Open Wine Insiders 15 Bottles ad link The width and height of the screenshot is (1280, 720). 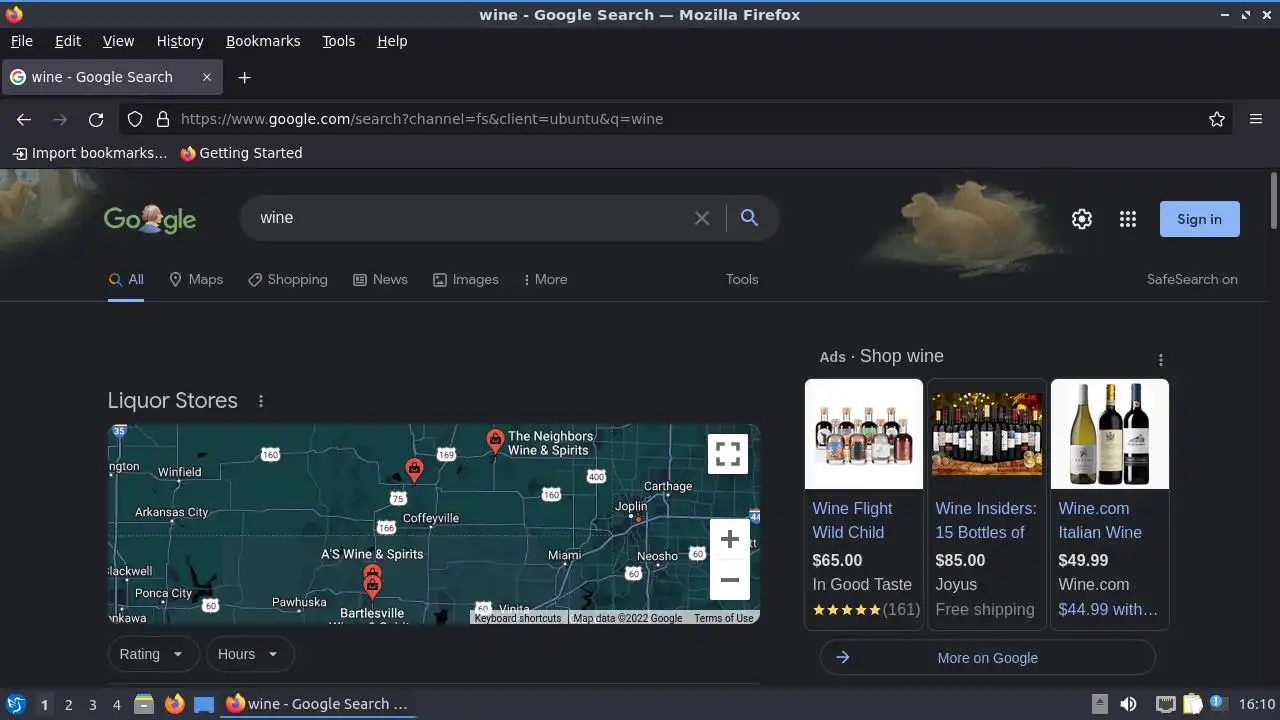coord(986,520)
